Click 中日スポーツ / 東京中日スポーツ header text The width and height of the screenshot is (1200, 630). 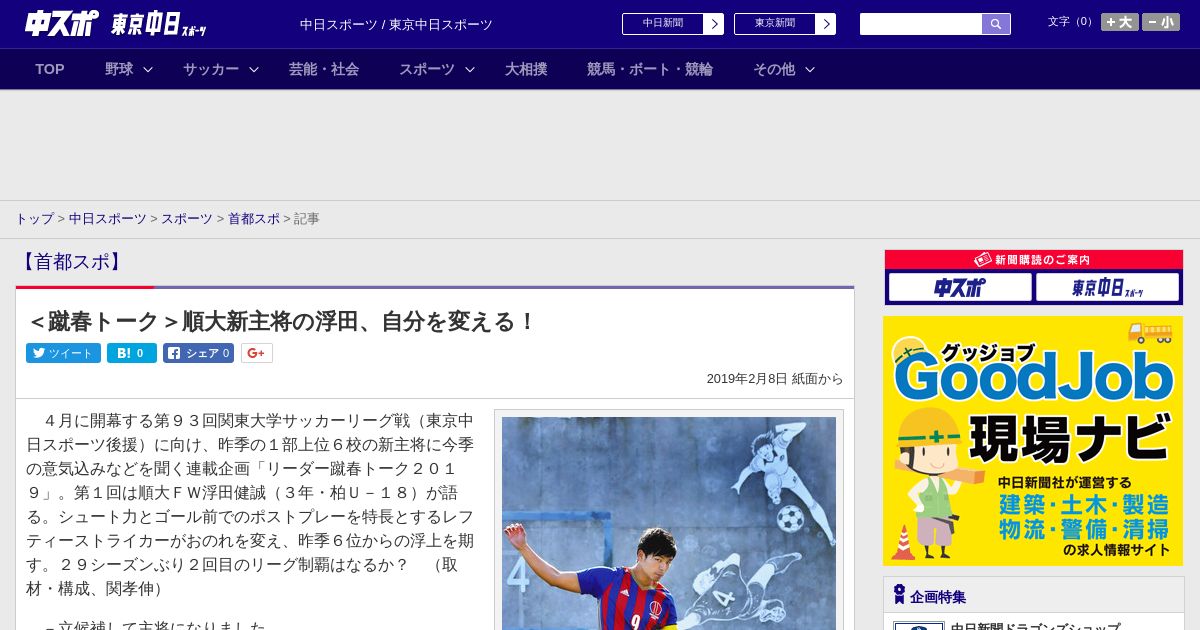coord(396,25)
